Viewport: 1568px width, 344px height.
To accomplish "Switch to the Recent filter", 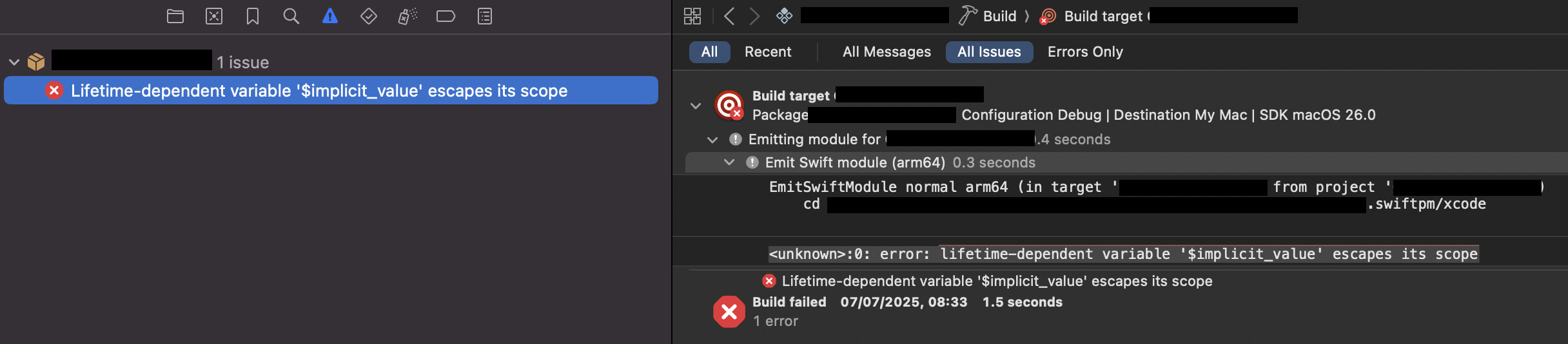I will (768, 52).
